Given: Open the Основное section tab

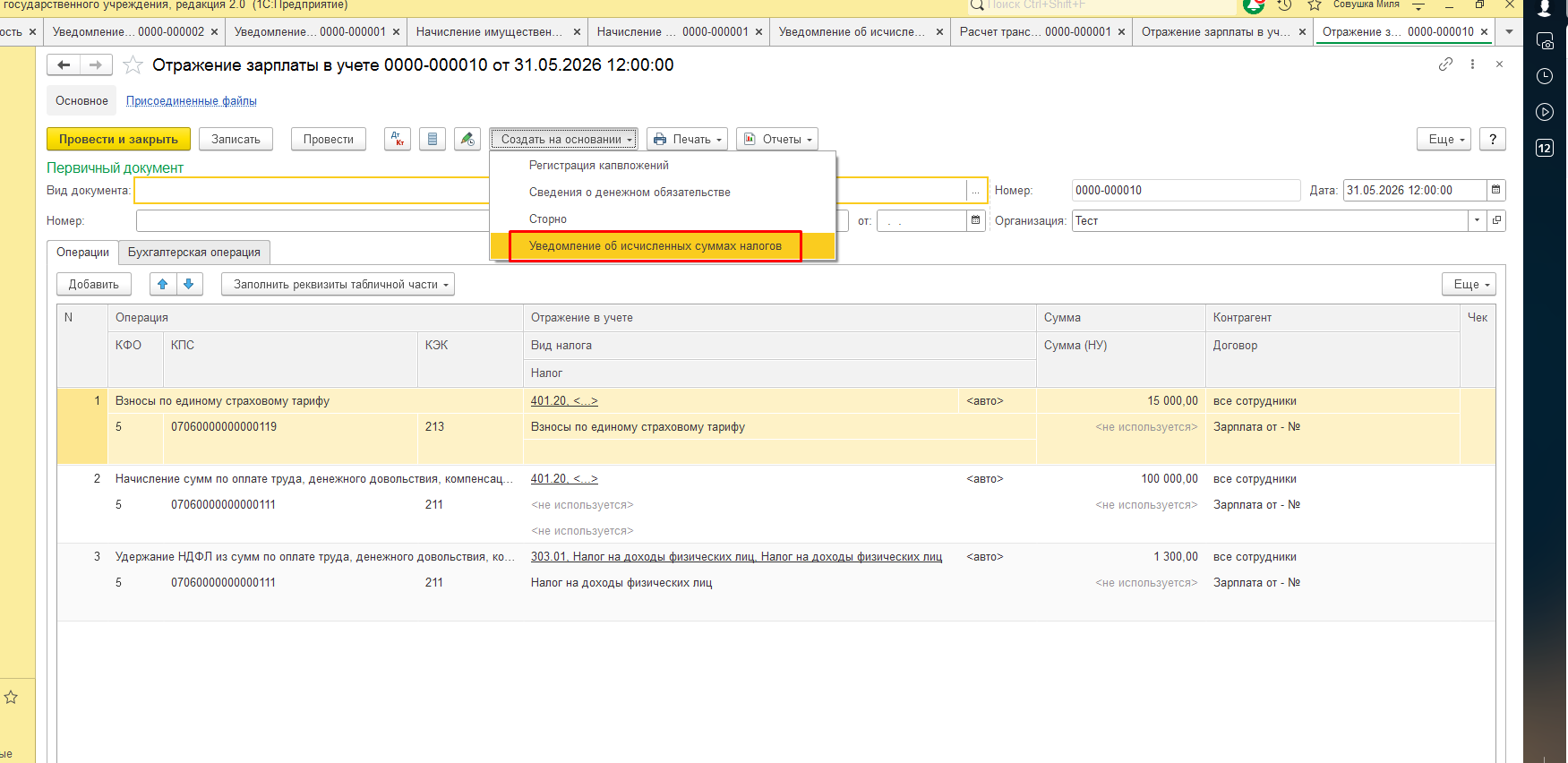Looking at the screenshot, I should (81, 100).
